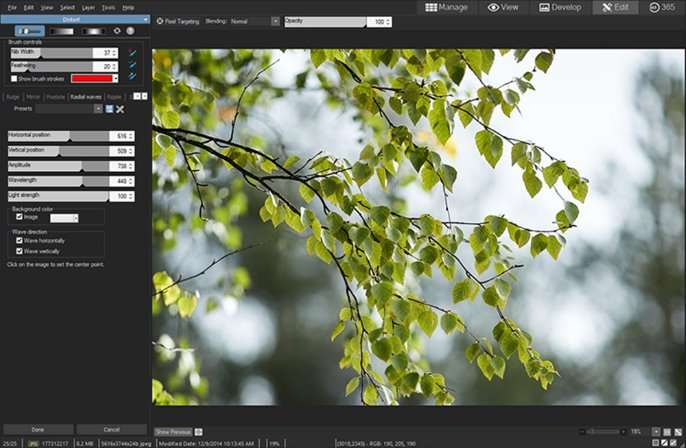
Task: Click the Pixel Targeting icon
Action: click(160, 21)
